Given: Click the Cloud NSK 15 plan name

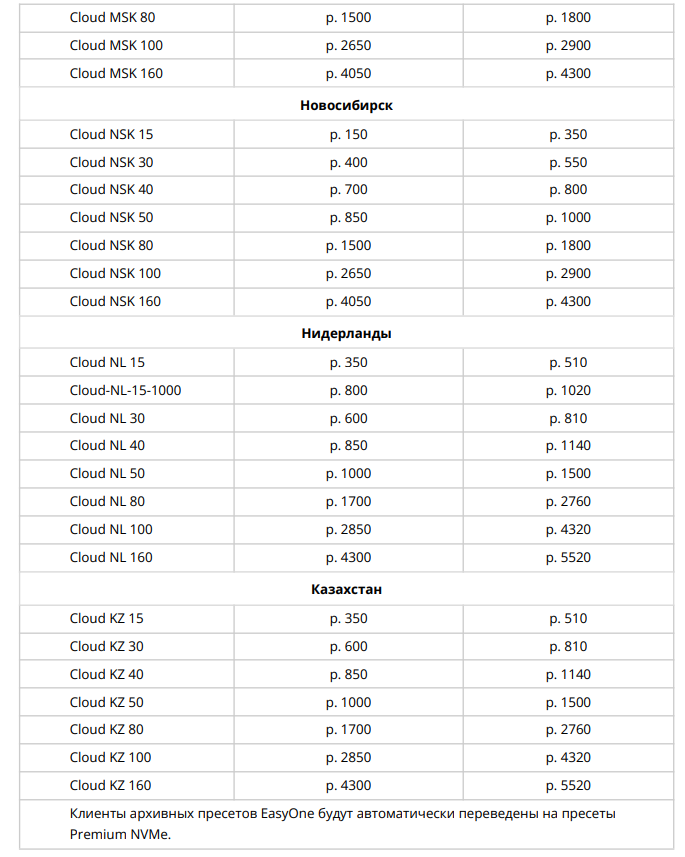Looking at the screenshot, I should (x=111, y=134).
